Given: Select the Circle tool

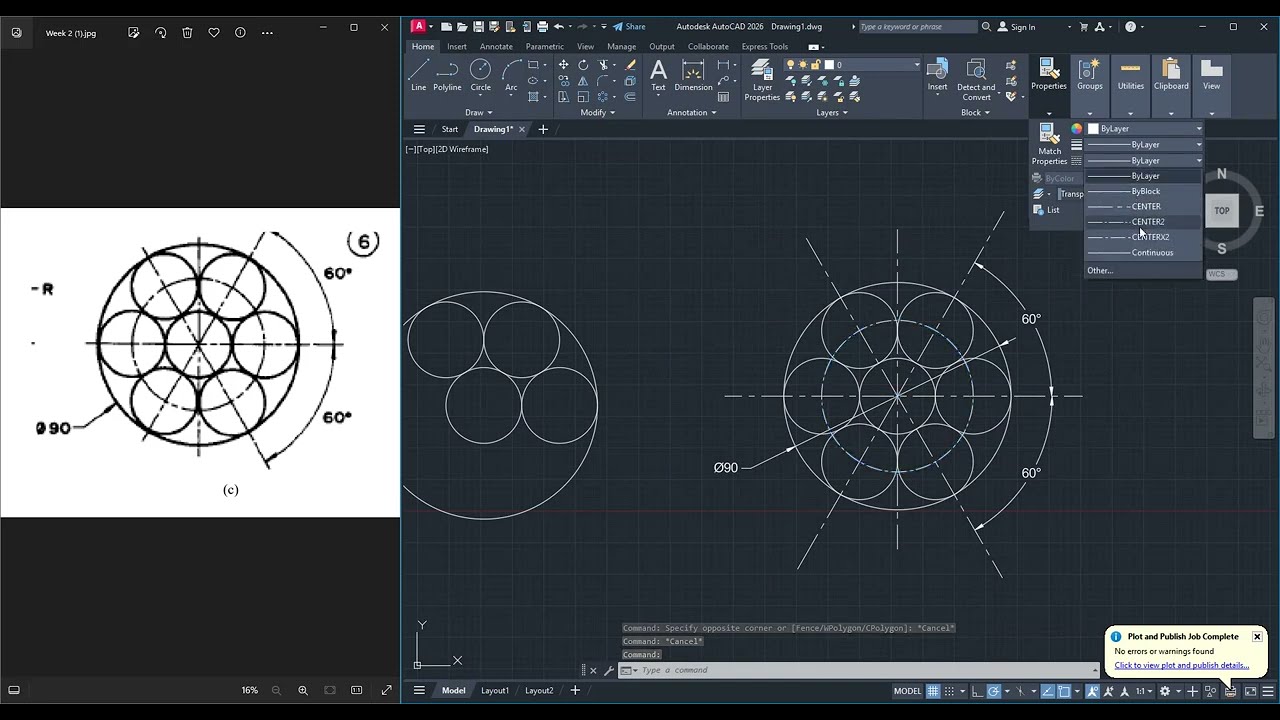Looking at the screenshot, I should point(480,75).
